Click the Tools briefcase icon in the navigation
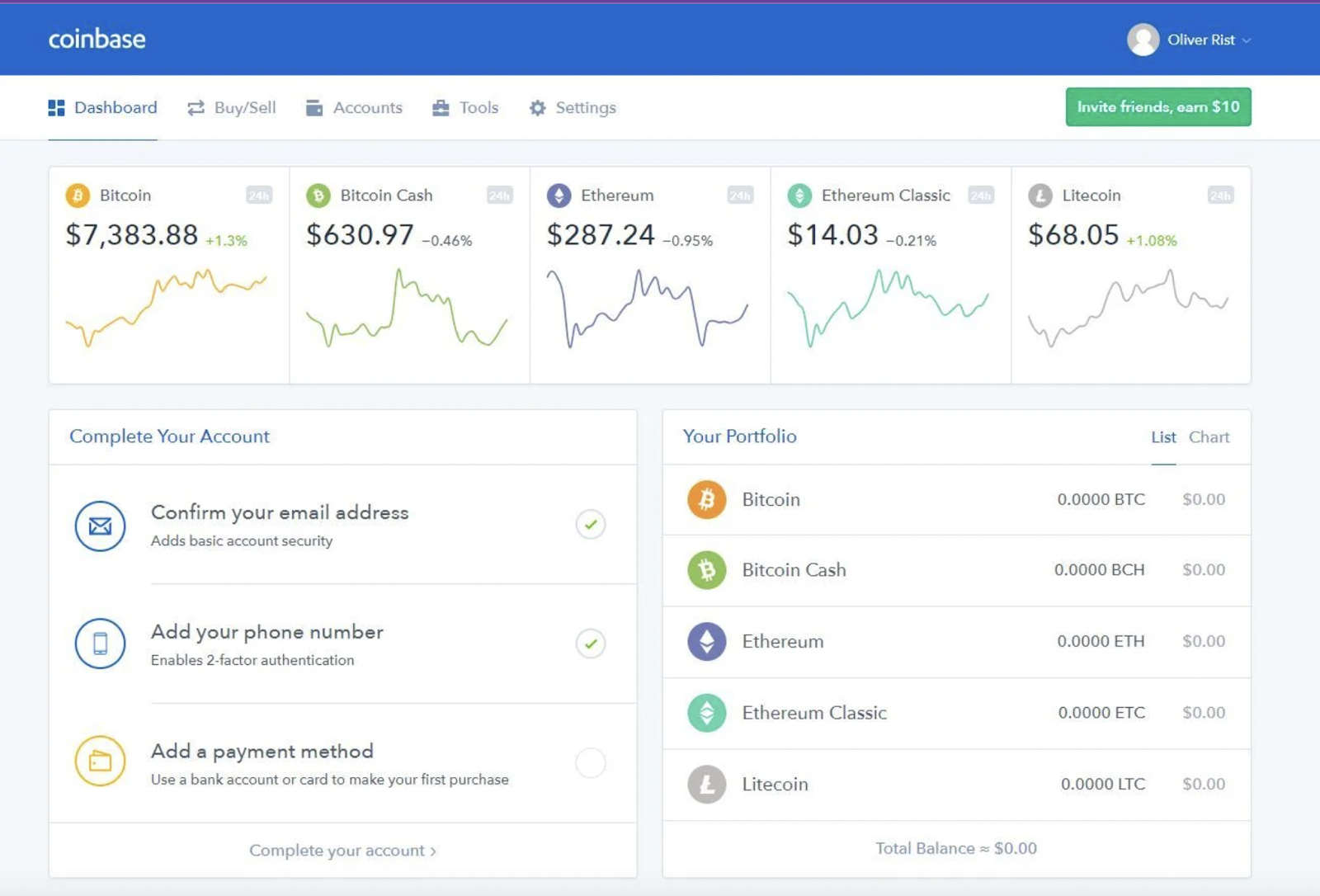Viewport: 1320px width, 896px height. (x=442, y=107)
